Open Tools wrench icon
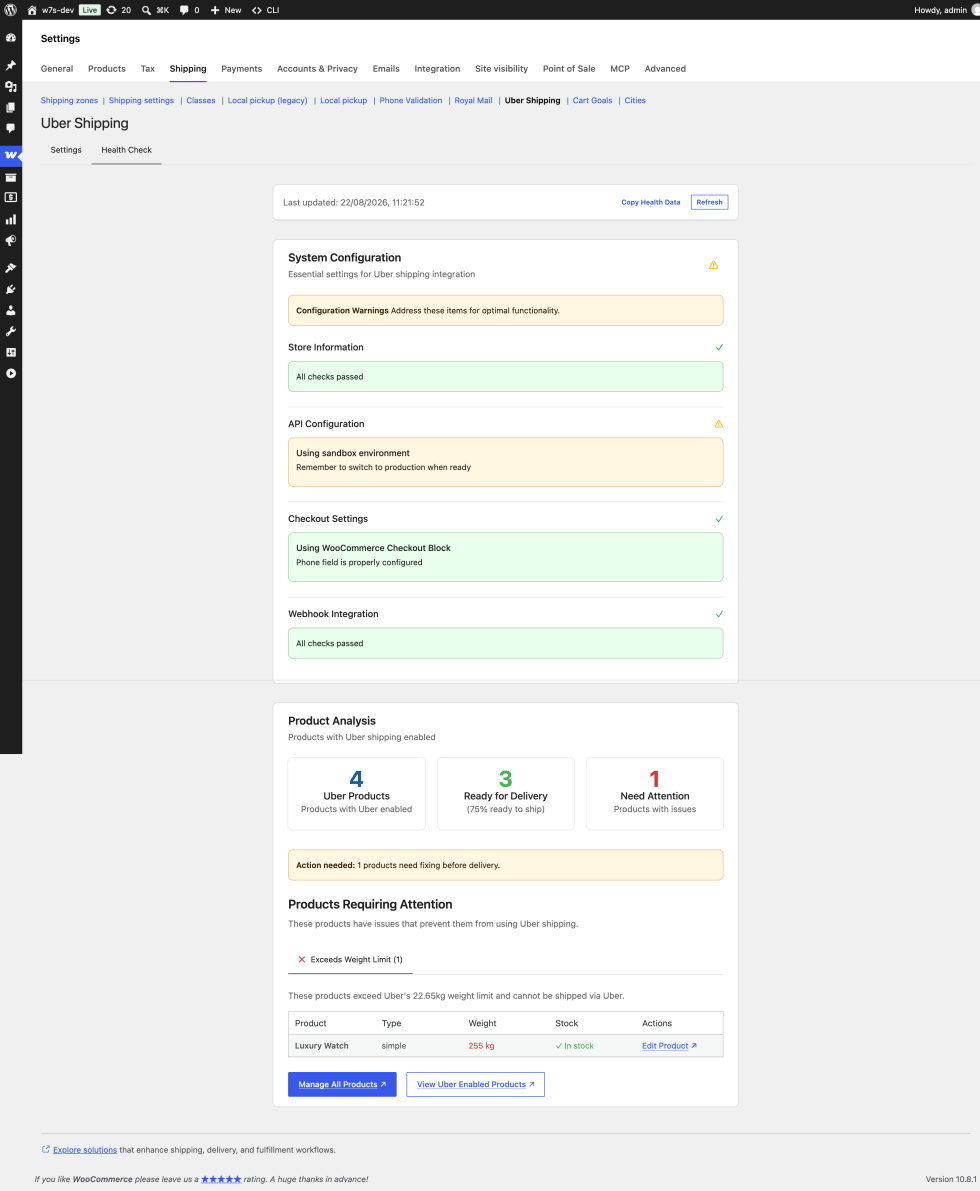Screen dimensions: 980x1191 coord(11,331)
